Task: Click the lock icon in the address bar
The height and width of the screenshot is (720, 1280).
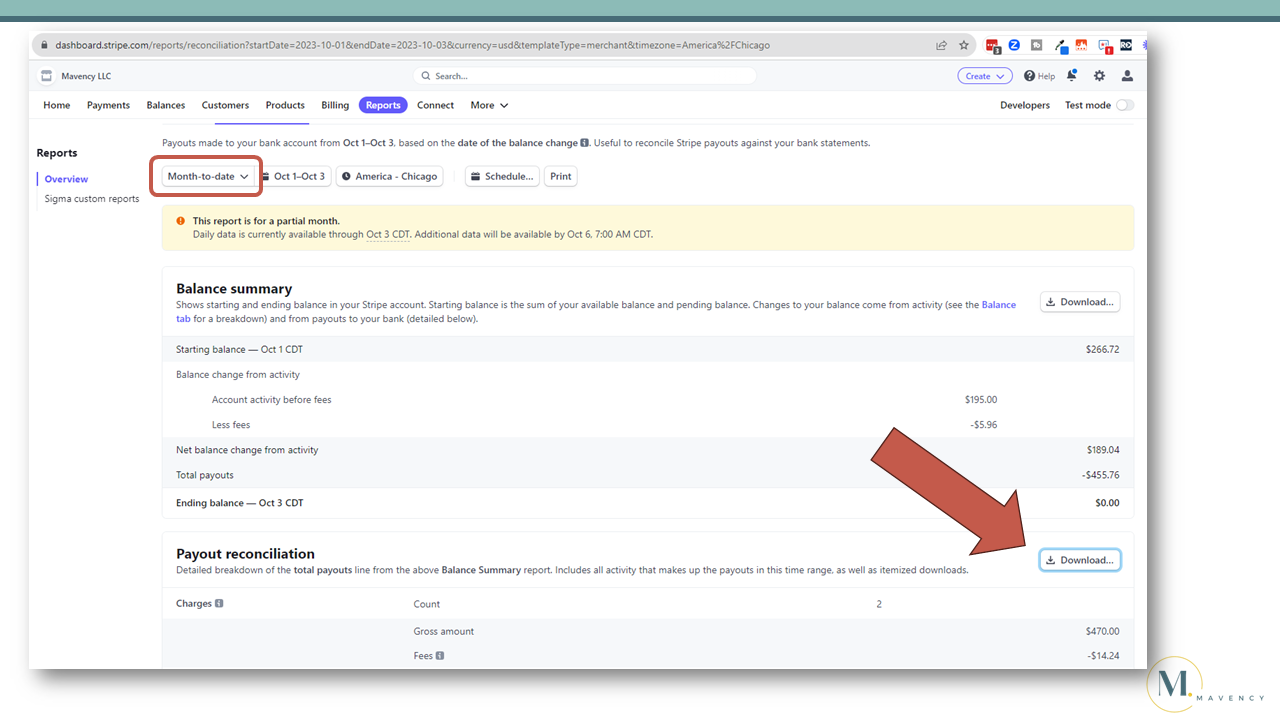Action: [x=42, y=45]
